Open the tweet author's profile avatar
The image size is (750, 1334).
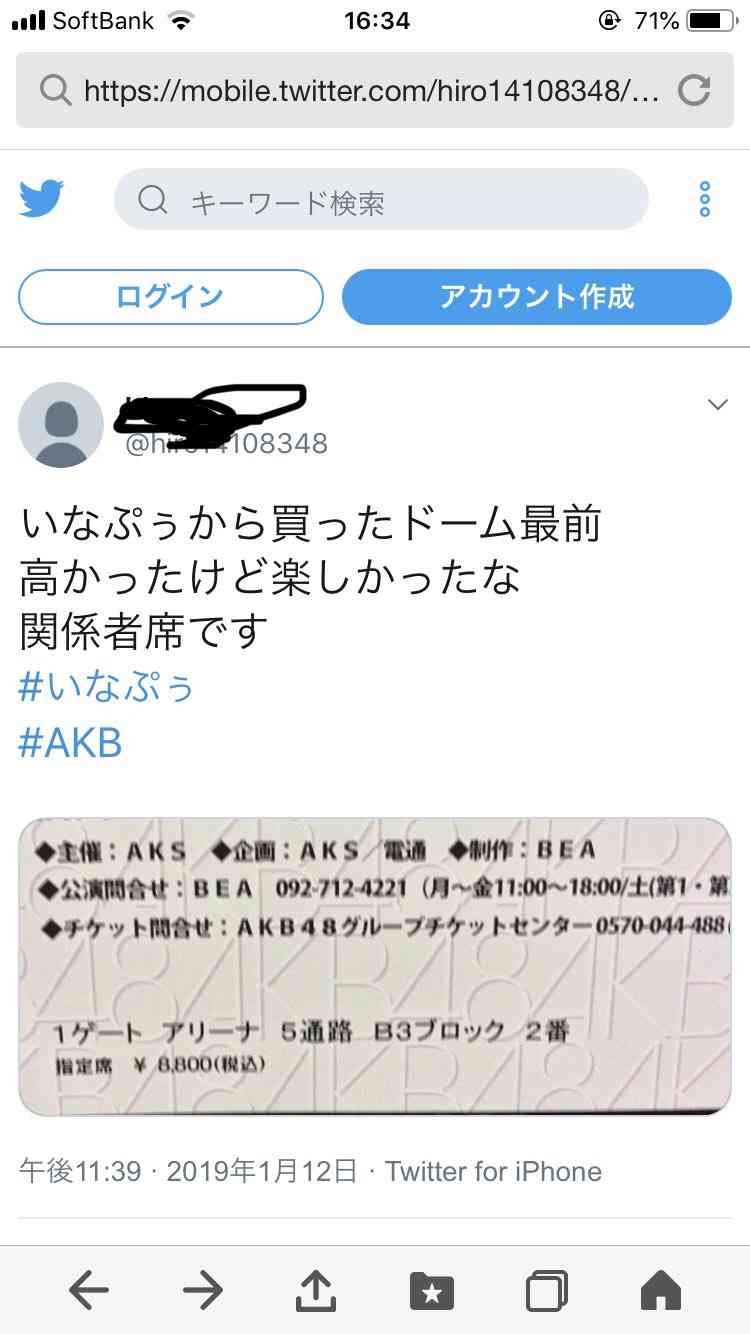tap(61, 425)
